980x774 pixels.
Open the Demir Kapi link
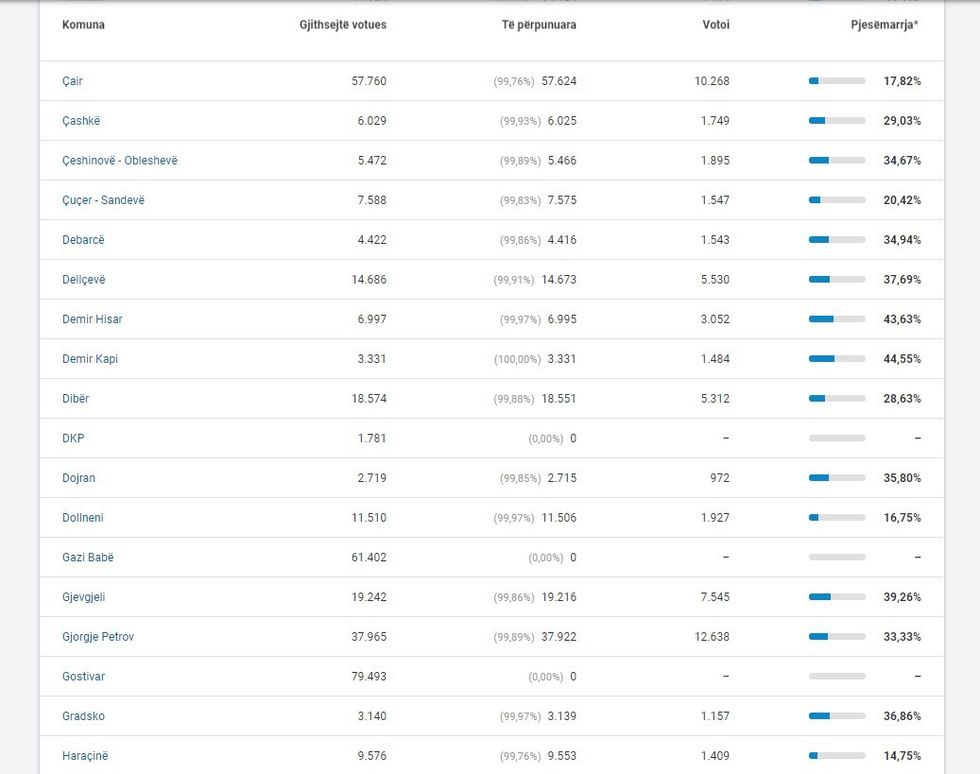point(90,359)
